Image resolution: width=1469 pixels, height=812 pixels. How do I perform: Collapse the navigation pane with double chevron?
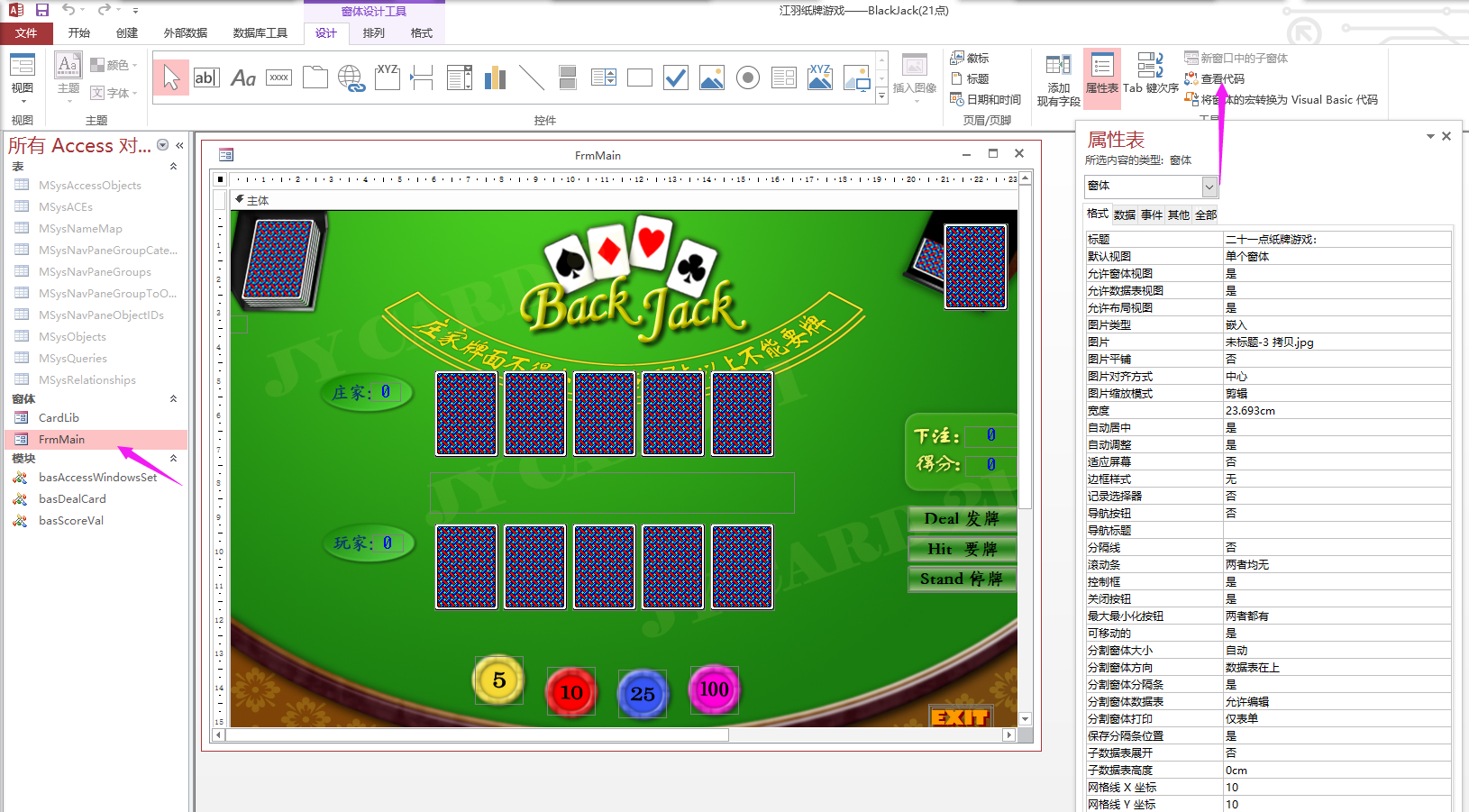click(179, 145)
